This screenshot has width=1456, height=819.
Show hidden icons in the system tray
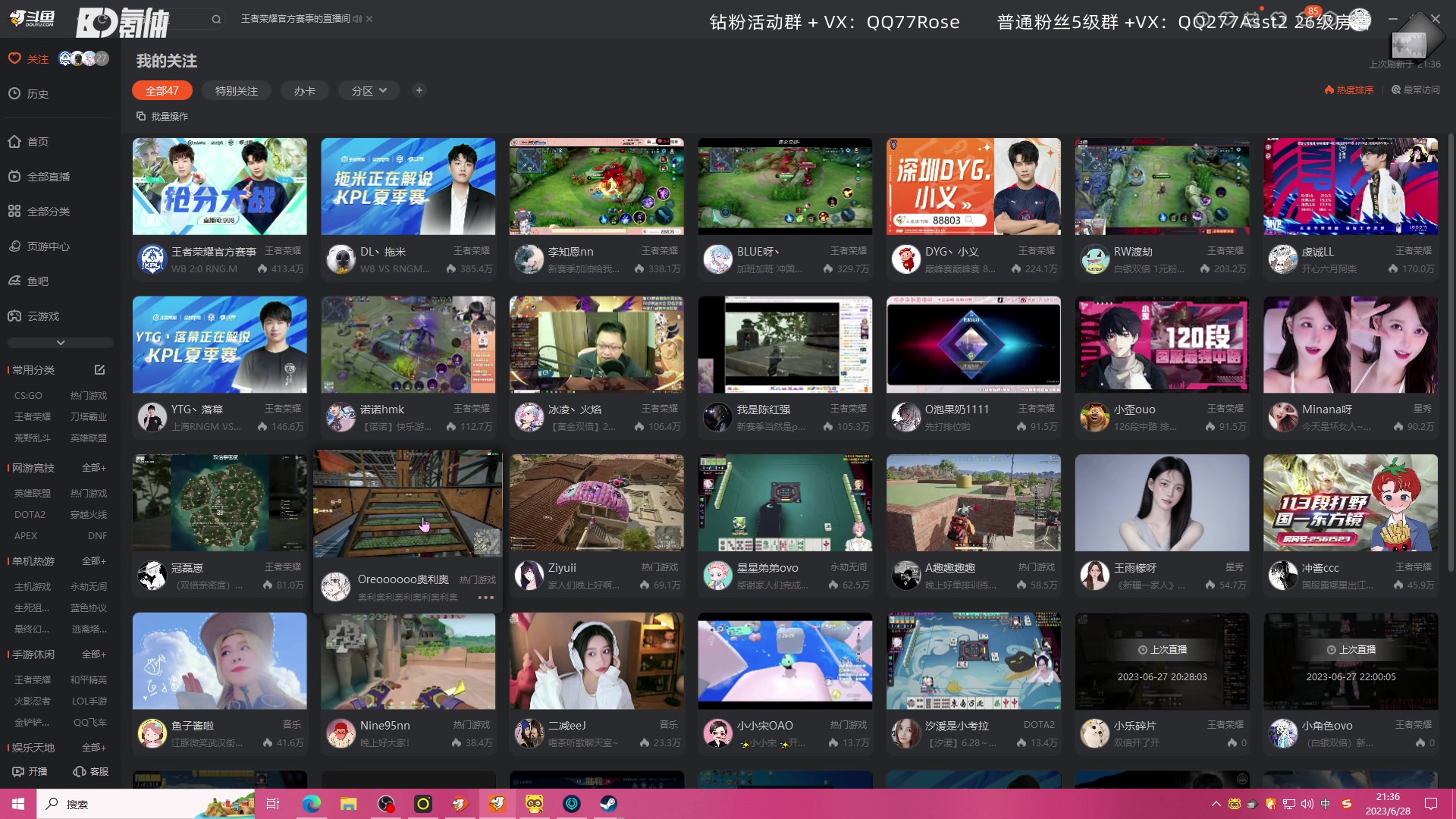tap(1216, 804)
